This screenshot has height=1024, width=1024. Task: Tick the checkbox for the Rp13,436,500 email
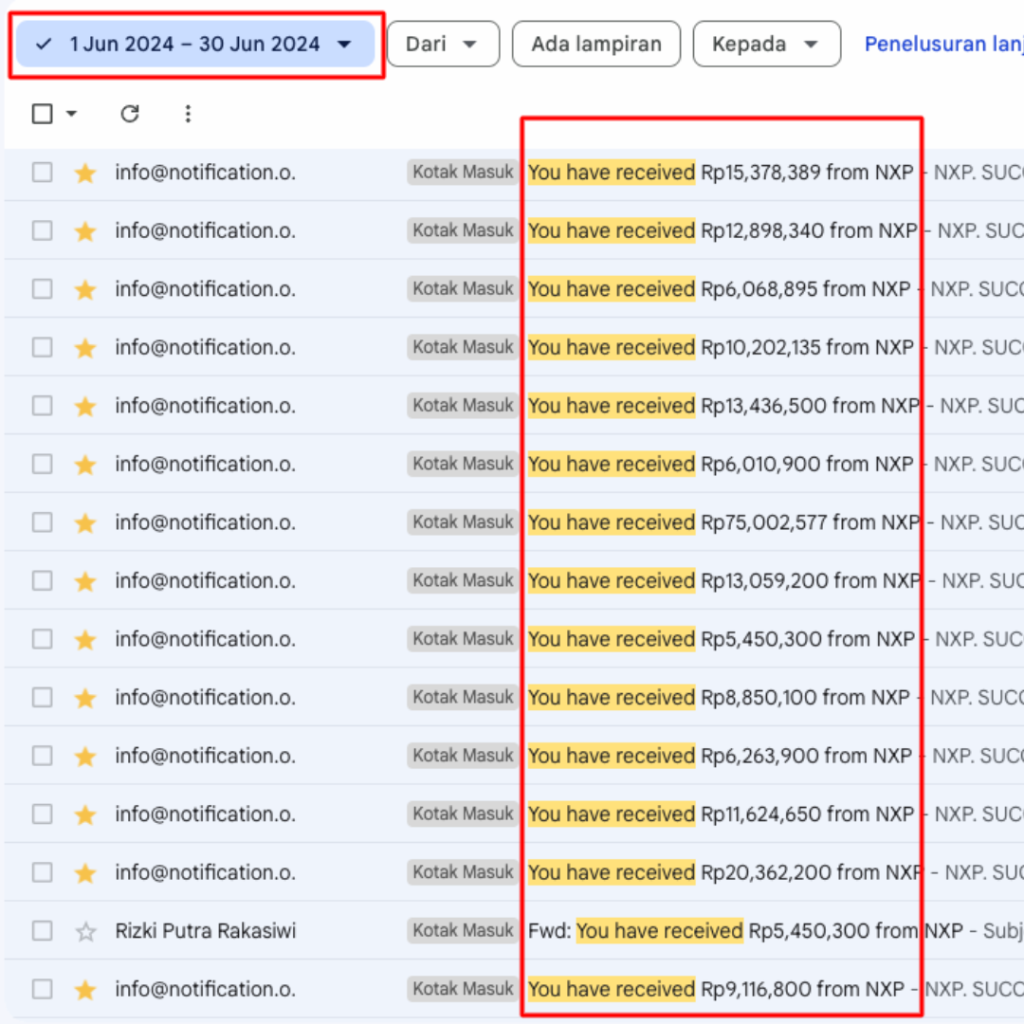[42, 406]
